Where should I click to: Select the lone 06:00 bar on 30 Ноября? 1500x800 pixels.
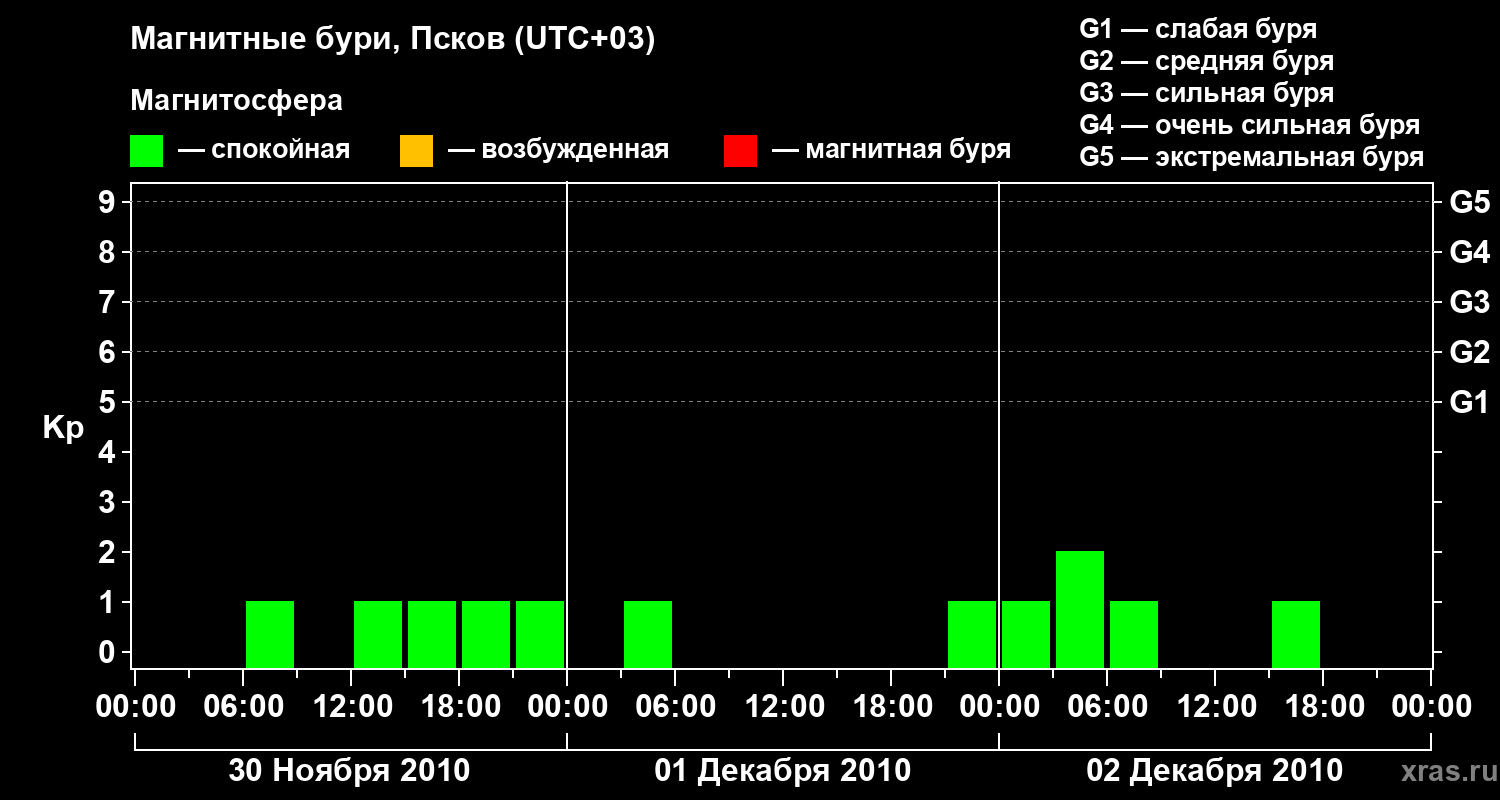270,634
